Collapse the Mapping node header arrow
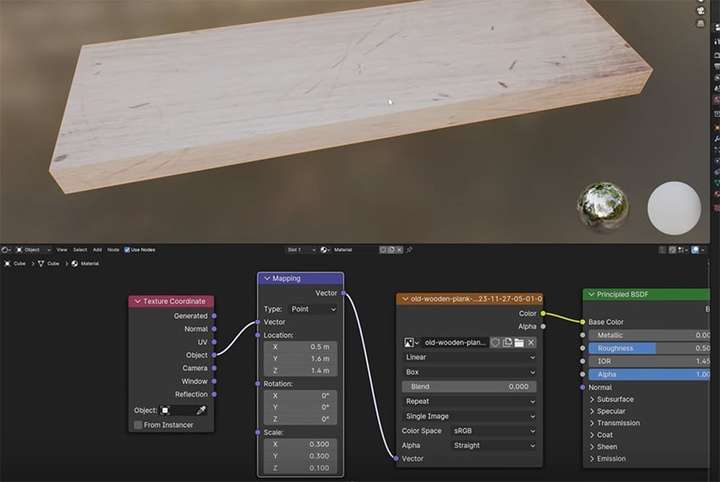Screen dimensions: 720x482 [x=267, y=278]
